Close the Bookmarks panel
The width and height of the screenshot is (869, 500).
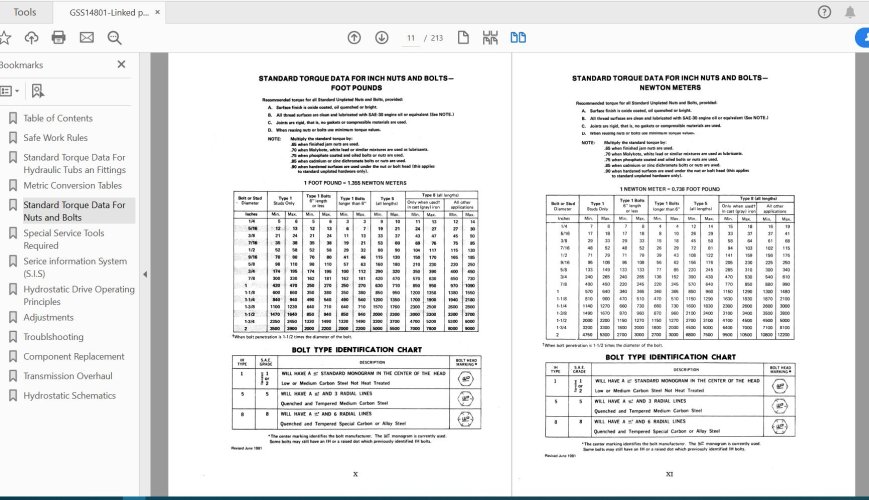tap(121, 64)
